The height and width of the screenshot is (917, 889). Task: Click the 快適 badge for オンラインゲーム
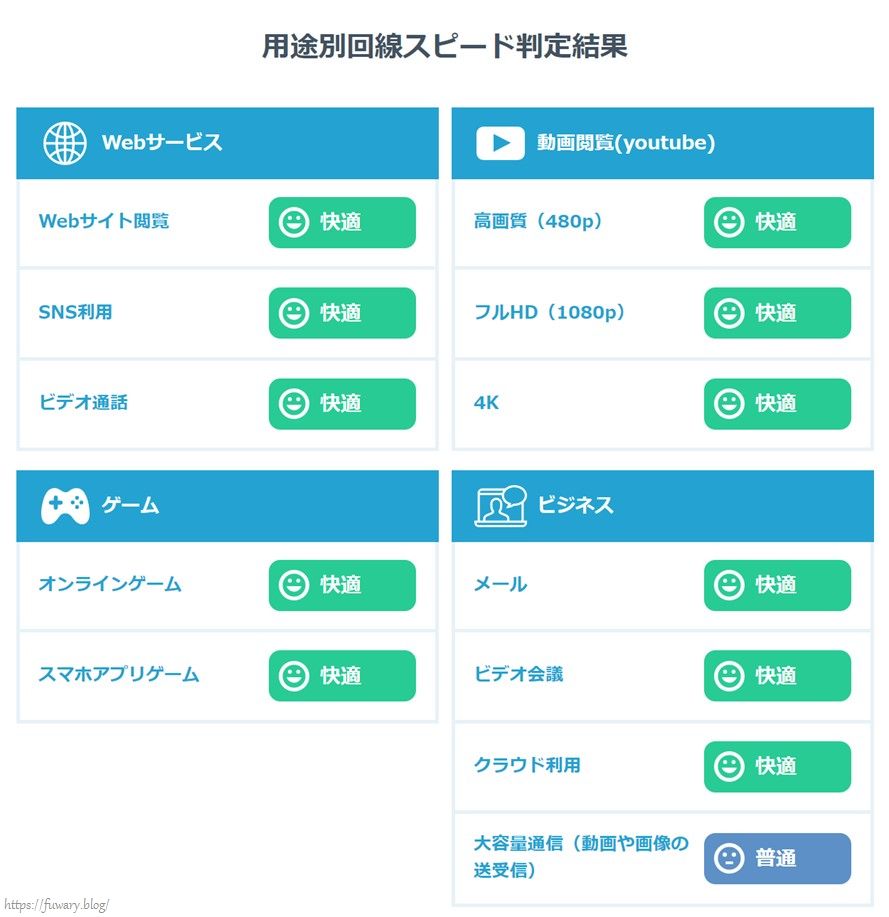pos(342,585)
